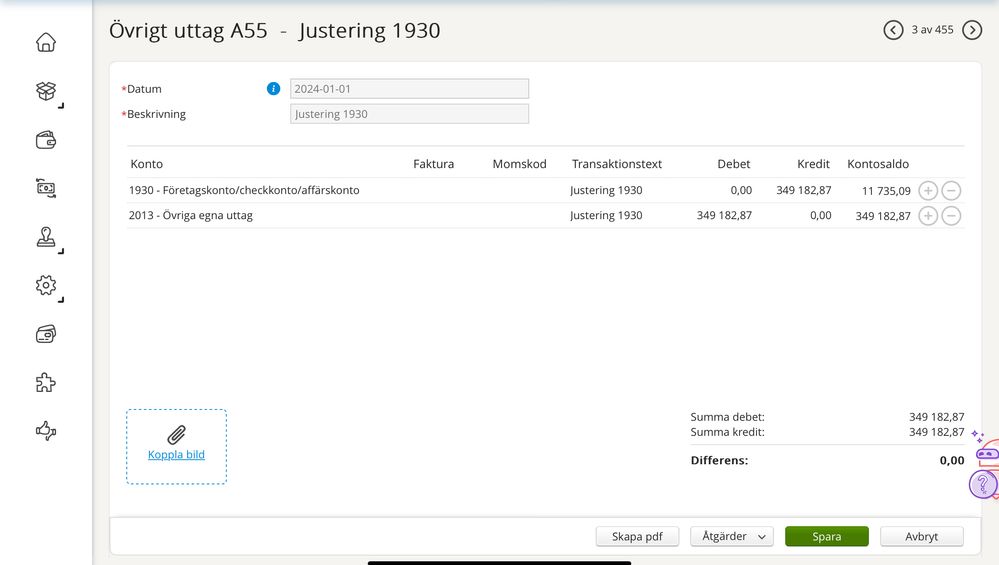Open the box icon menu in sidebar
Screen dimensions: 999x565
pos(45,91)
